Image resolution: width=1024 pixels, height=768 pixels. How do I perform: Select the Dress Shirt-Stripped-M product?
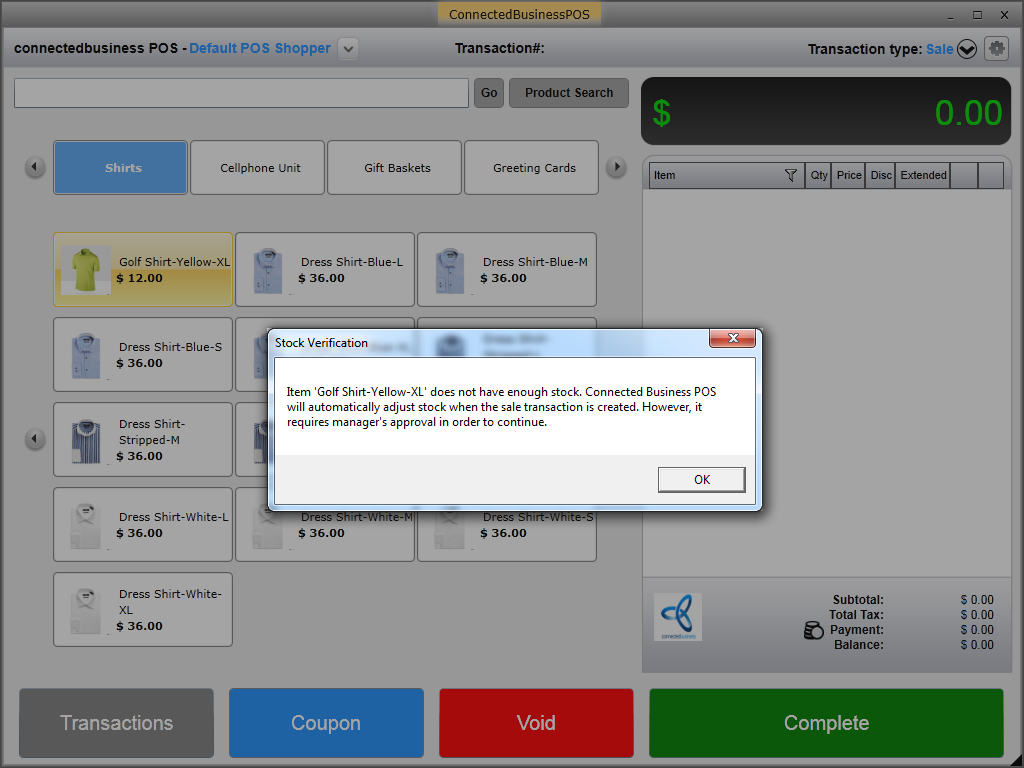pyautogui.click(x=143, y=439)
